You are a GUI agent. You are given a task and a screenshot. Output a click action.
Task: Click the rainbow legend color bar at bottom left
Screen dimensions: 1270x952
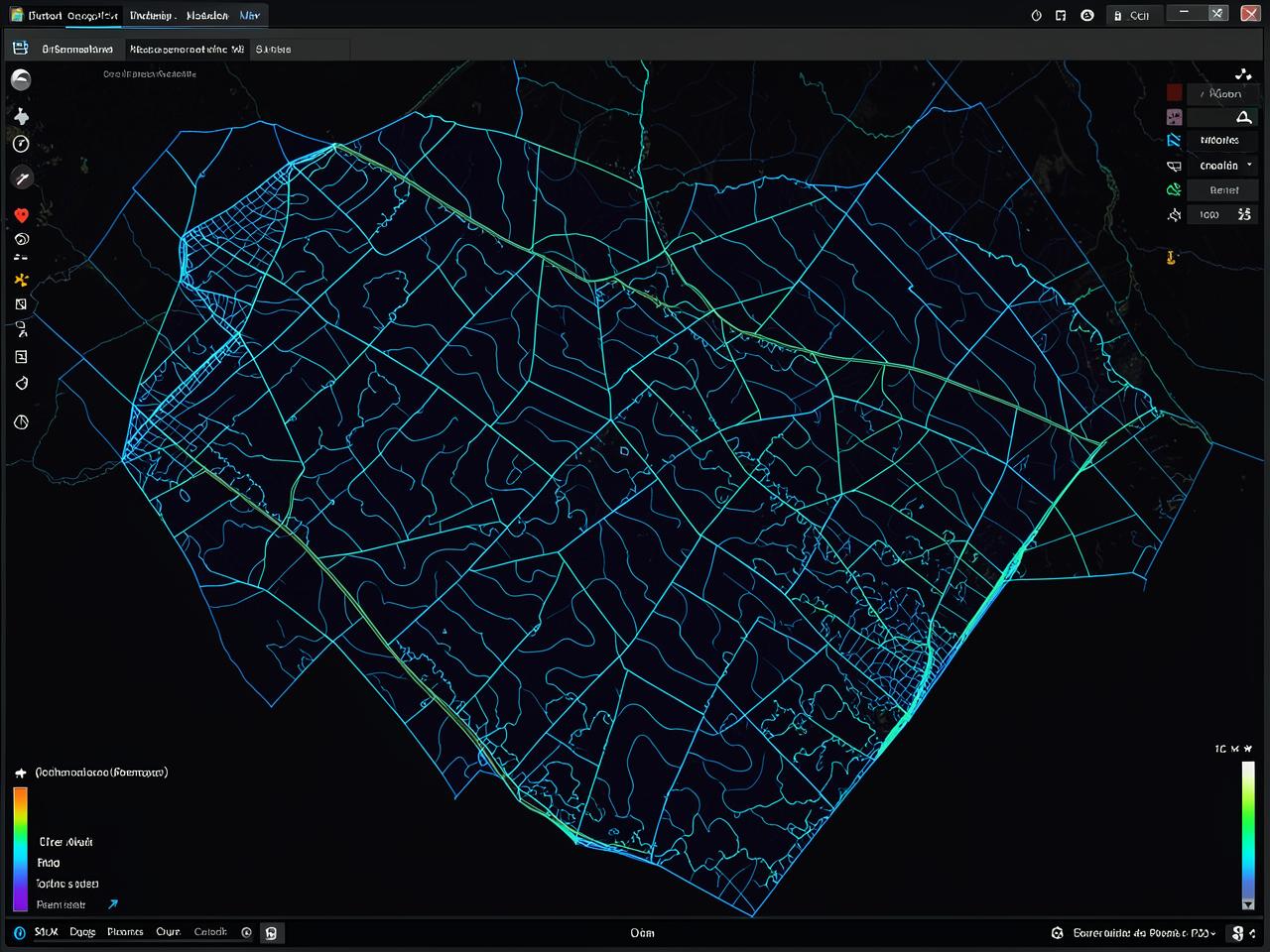coord(20,849)
